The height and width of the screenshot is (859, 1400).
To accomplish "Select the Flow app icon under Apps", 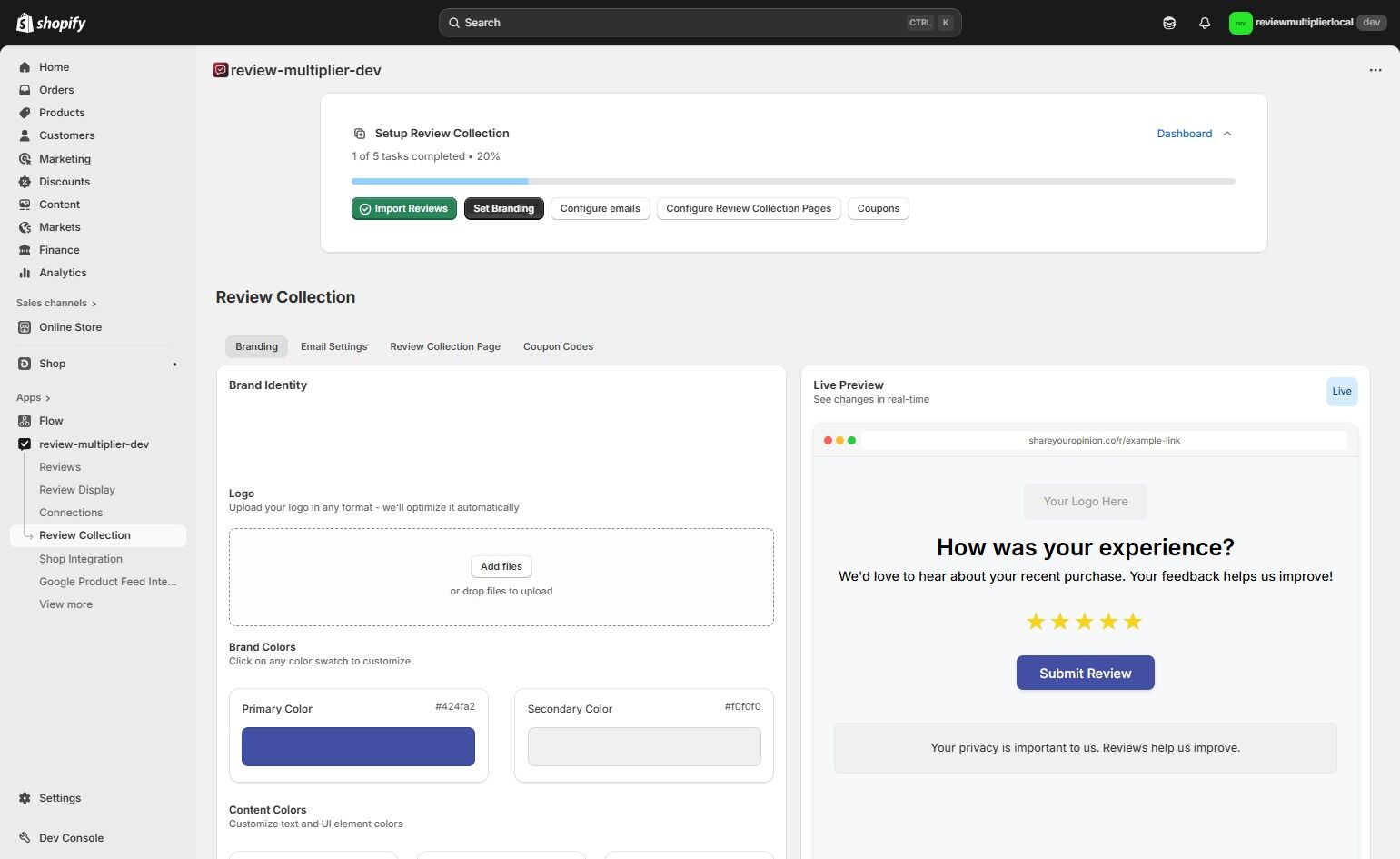I will pos(25,420).
